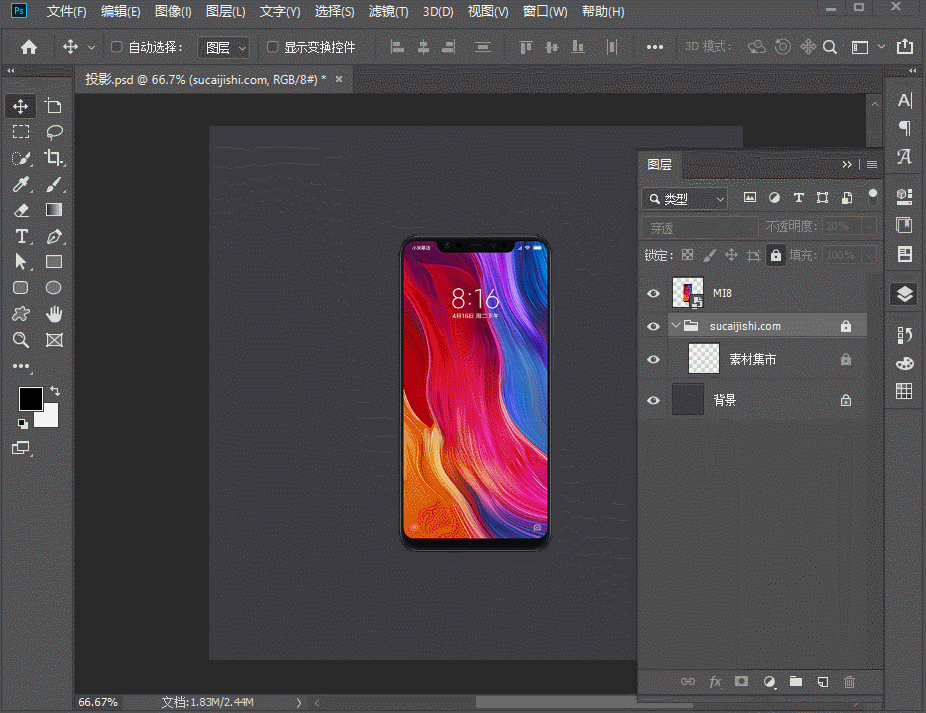Select the Eyedropper tool
Screen dimensions: 926x713
click(x=21, y=184)
